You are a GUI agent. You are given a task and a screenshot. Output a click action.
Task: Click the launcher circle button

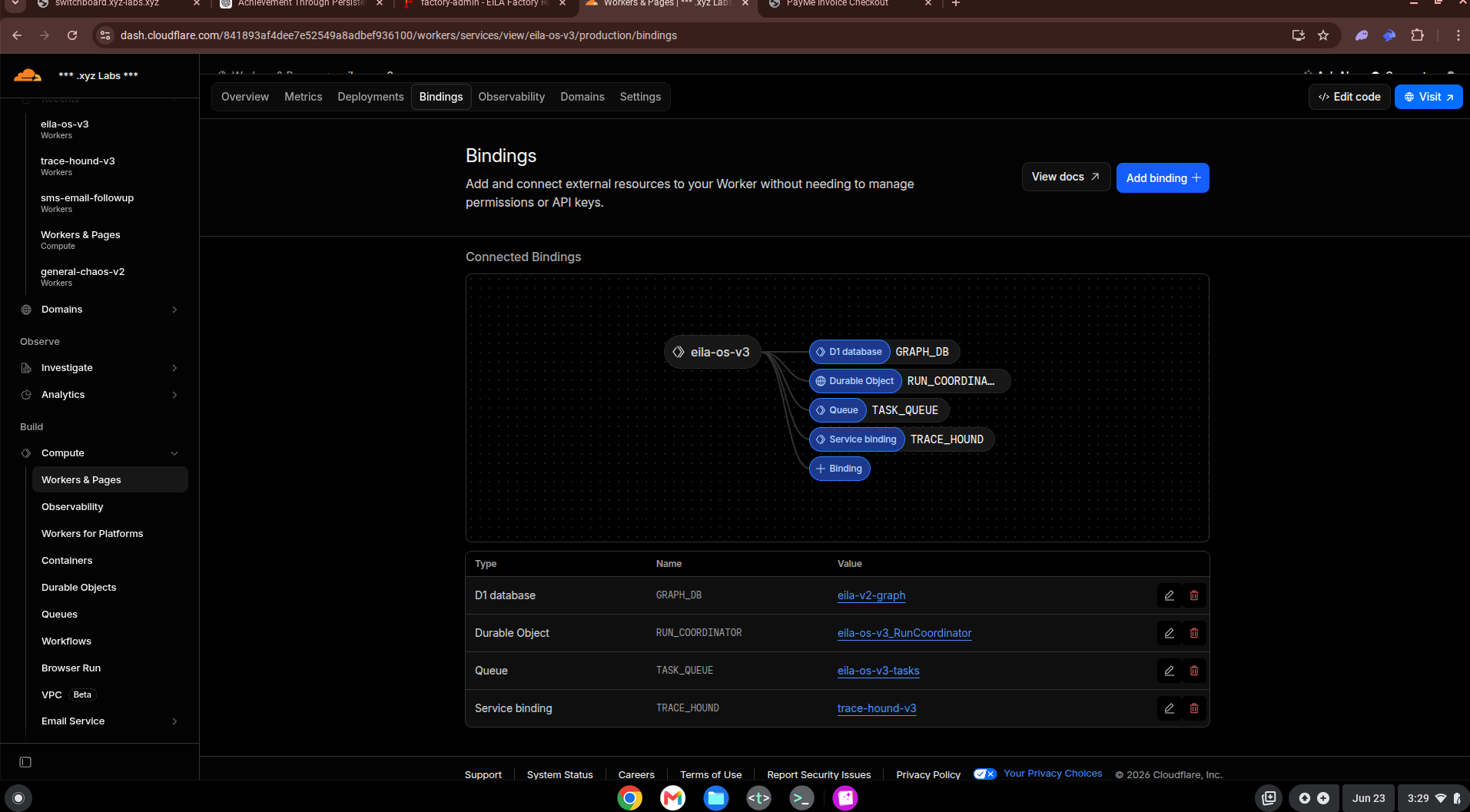(x=18, y=798)
